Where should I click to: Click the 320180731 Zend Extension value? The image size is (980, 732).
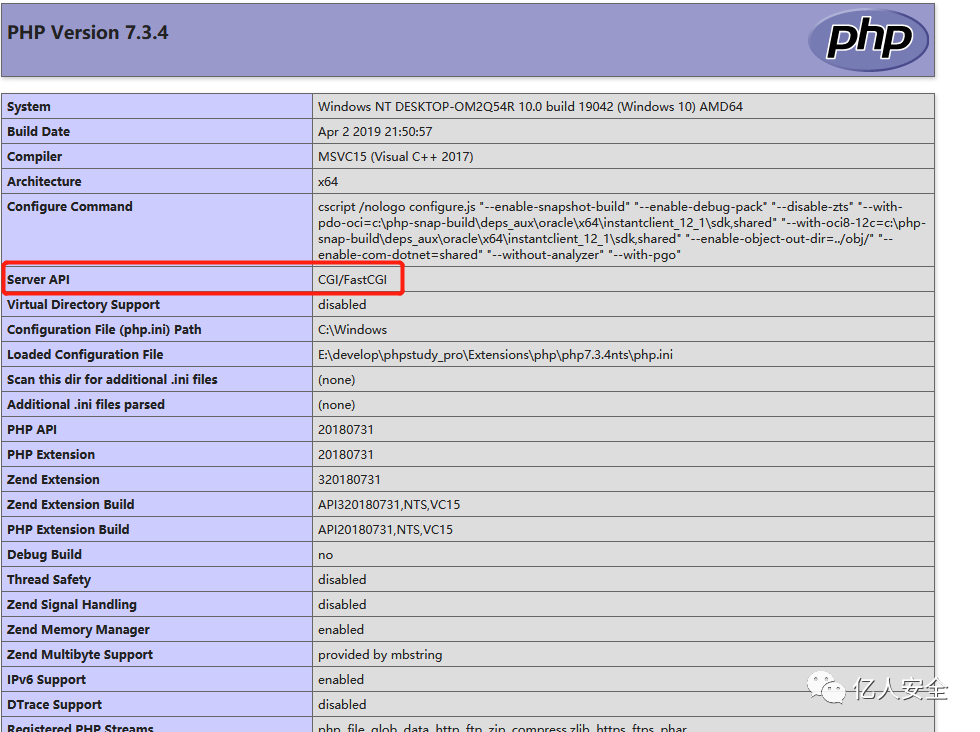point(349,479)
